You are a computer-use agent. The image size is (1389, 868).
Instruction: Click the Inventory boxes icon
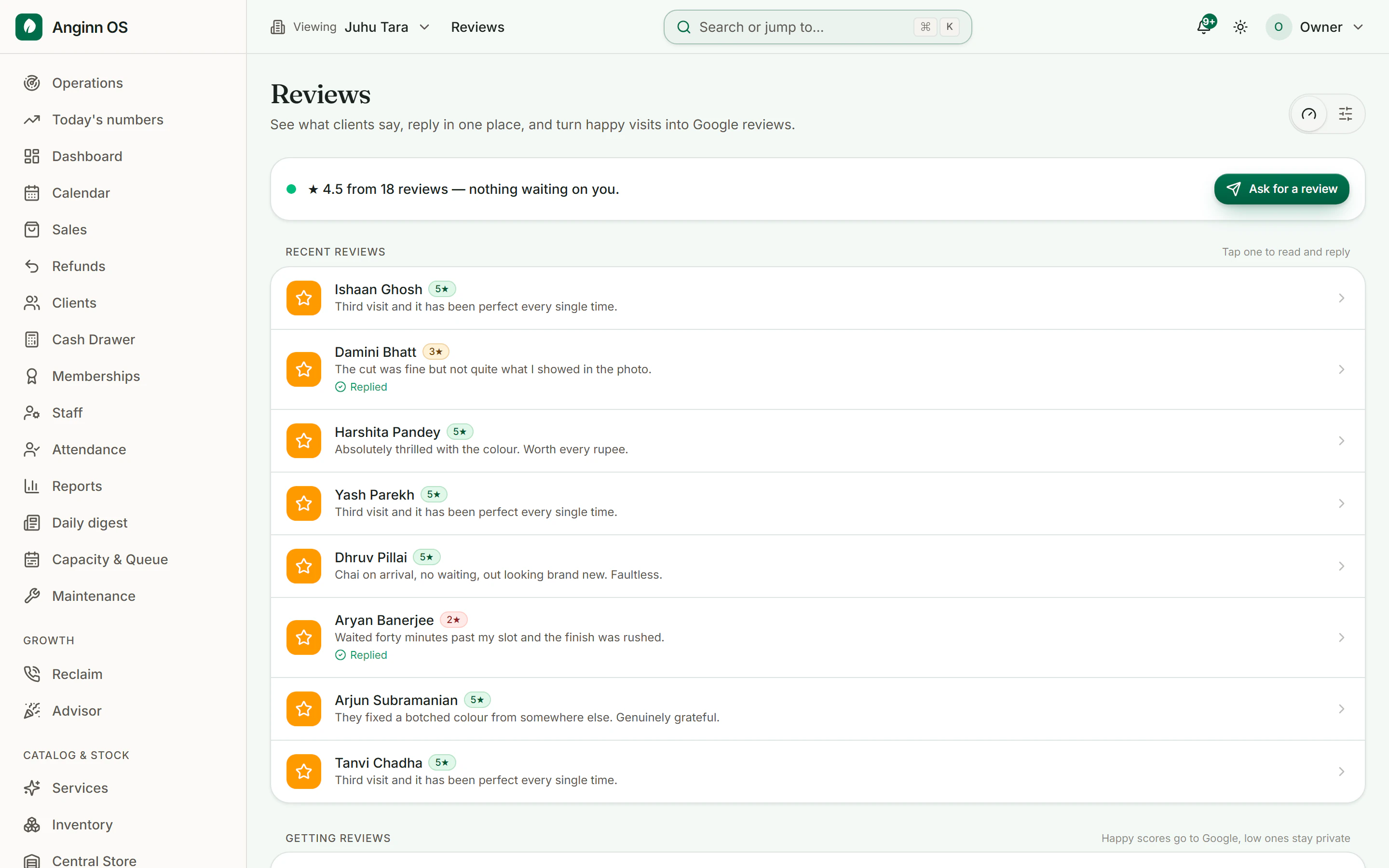32,825
